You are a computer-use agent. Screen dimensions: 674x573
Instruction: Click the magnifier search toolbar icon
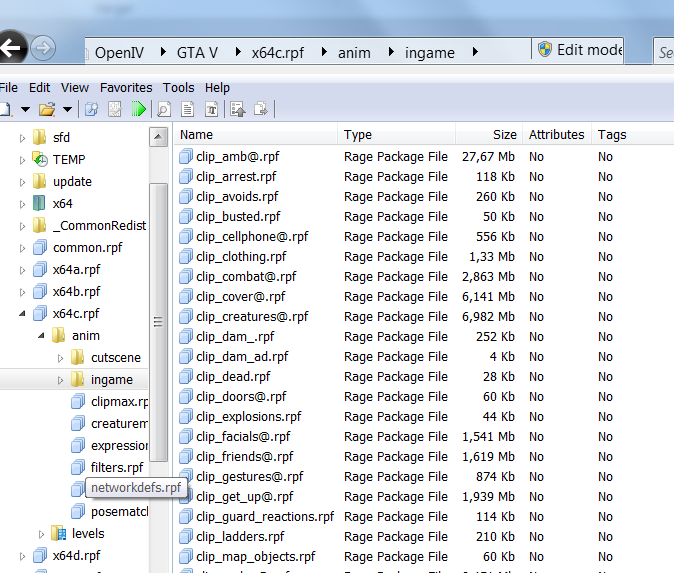(164, 109)
